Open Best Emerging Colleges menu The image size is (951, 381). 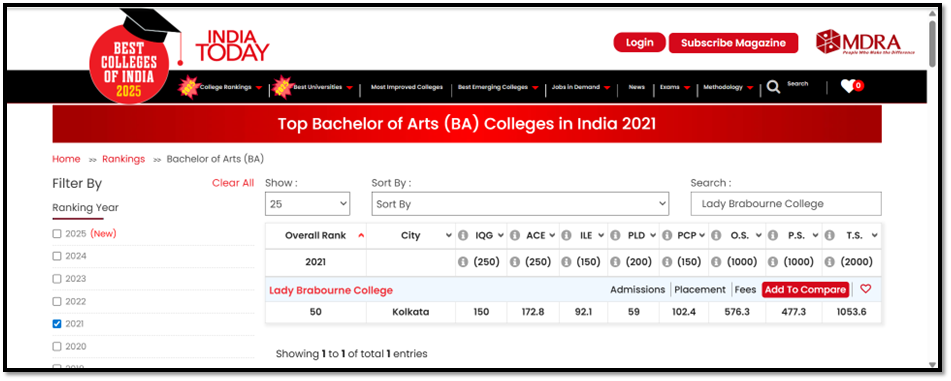point(498,87)
